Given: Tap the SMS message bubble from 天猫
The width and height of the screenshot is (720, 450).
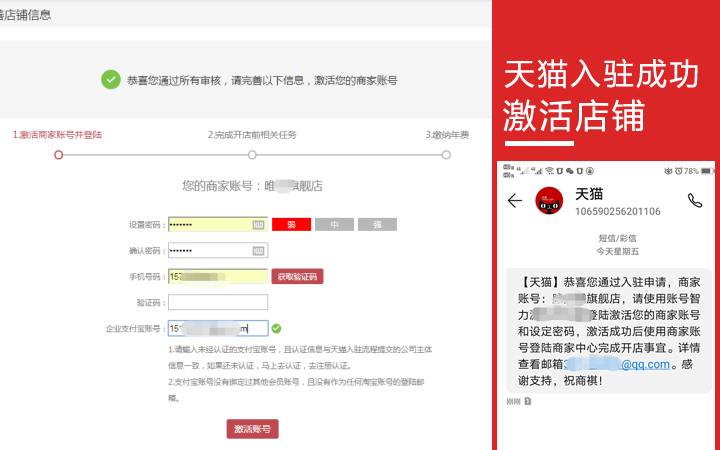Looking at the screenshot, I should click(609, 331).
